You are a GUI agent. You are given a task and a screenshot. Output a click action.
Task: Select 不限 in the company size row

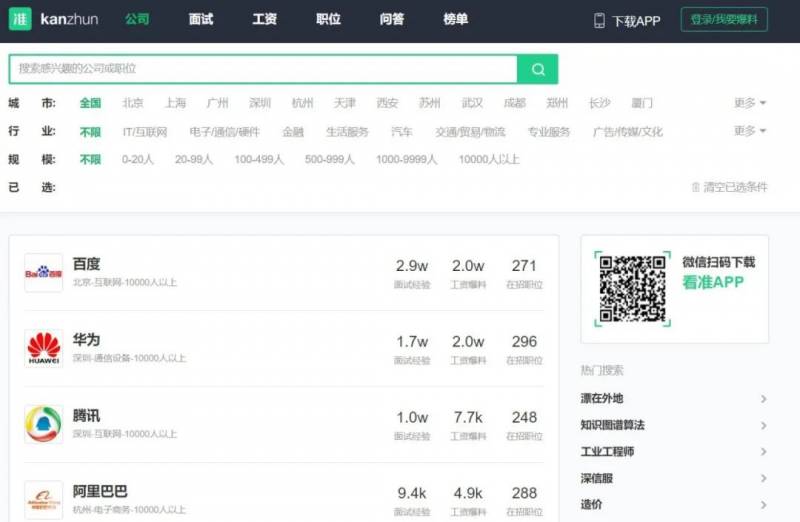[x=90, y=160]
